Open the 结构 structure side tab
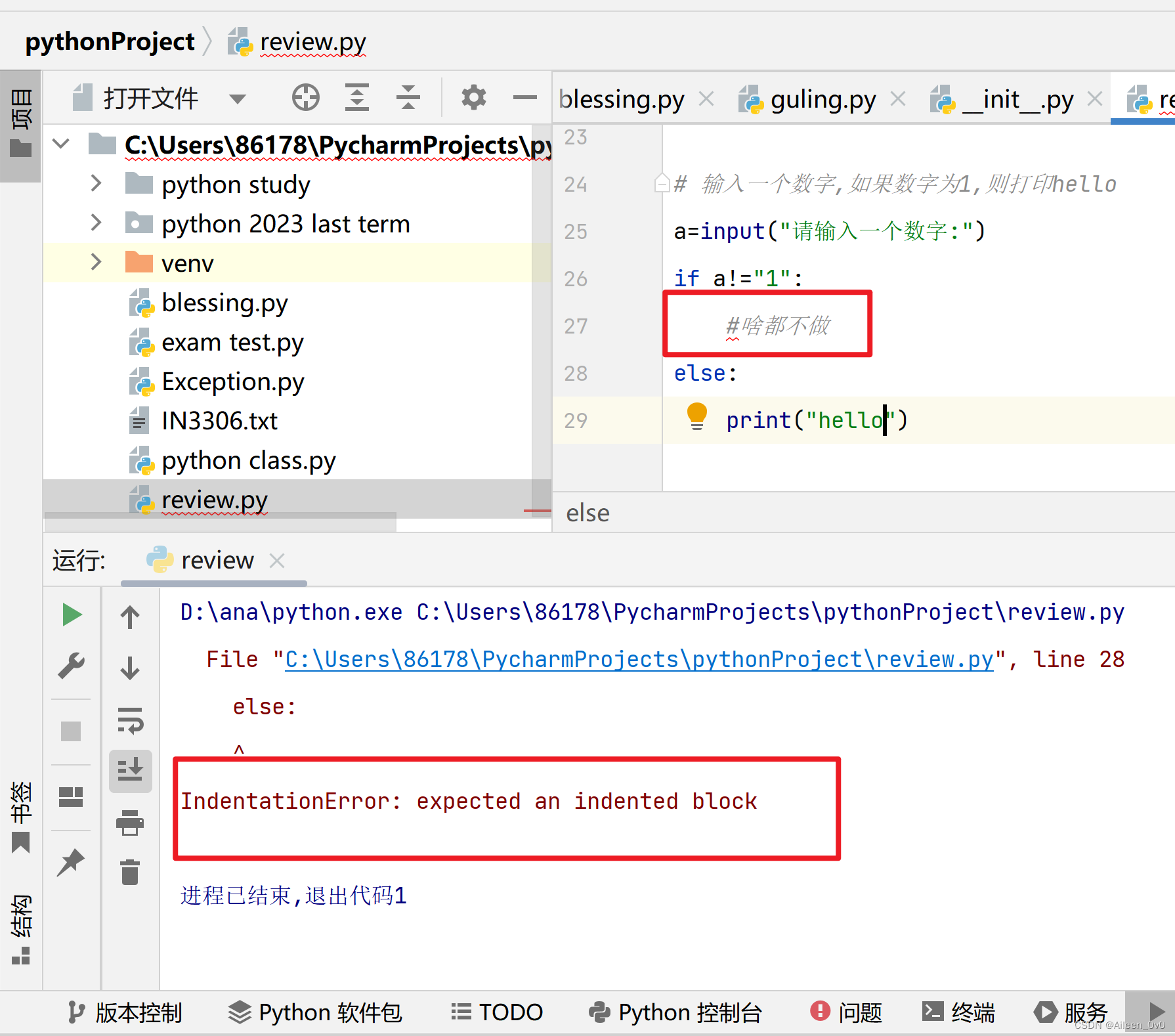The height and width of the screenshot is (1036, 1175). 20,928
